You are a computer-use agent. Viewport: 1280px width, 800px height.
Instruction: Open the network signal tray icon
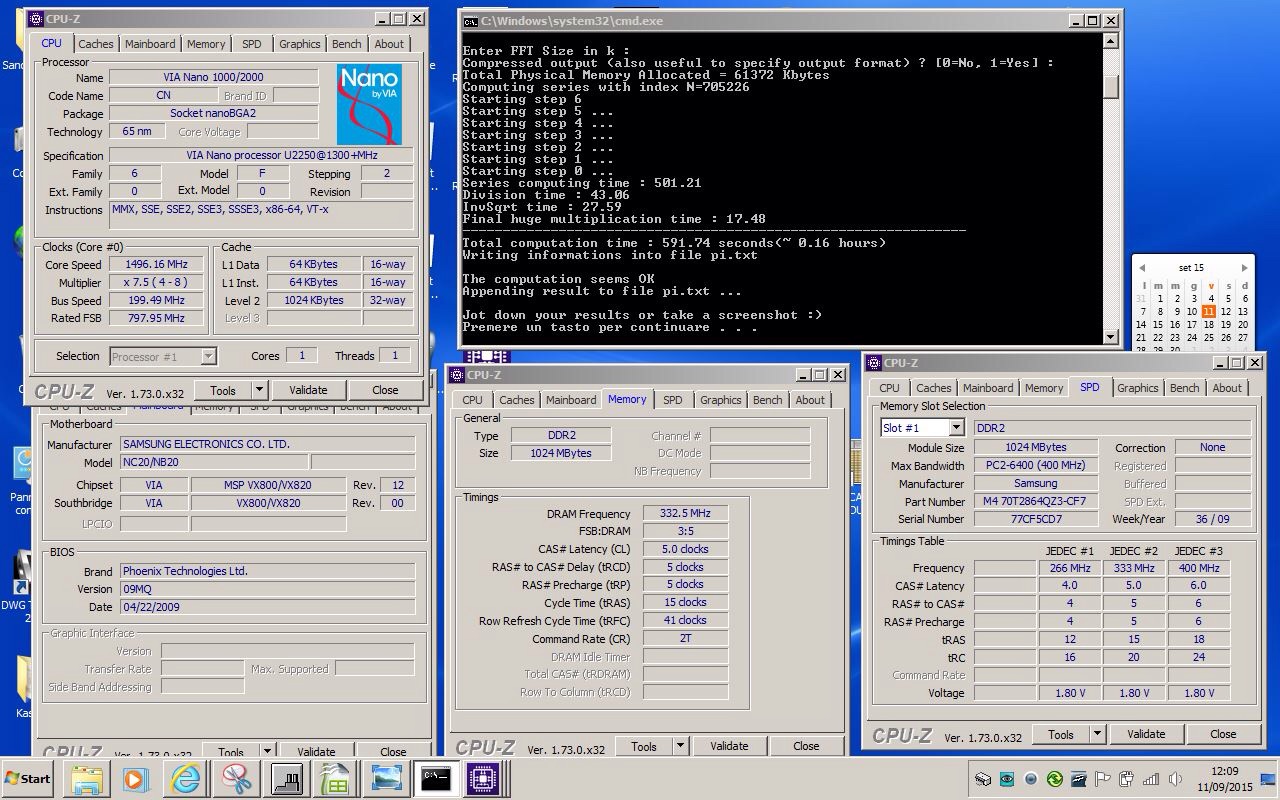click(x=1150, y=779)
